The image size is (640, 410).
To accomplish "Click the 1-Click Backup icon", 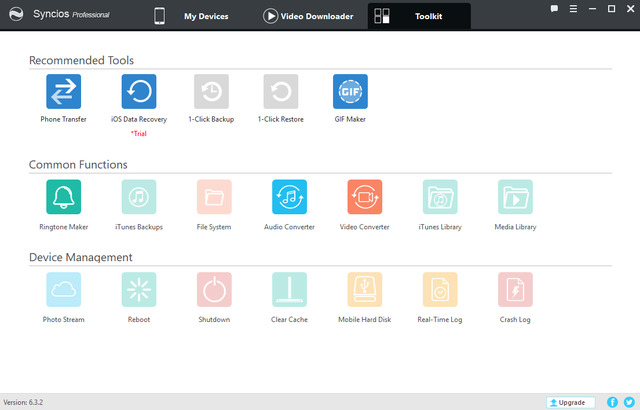I will tap(211, 92).
